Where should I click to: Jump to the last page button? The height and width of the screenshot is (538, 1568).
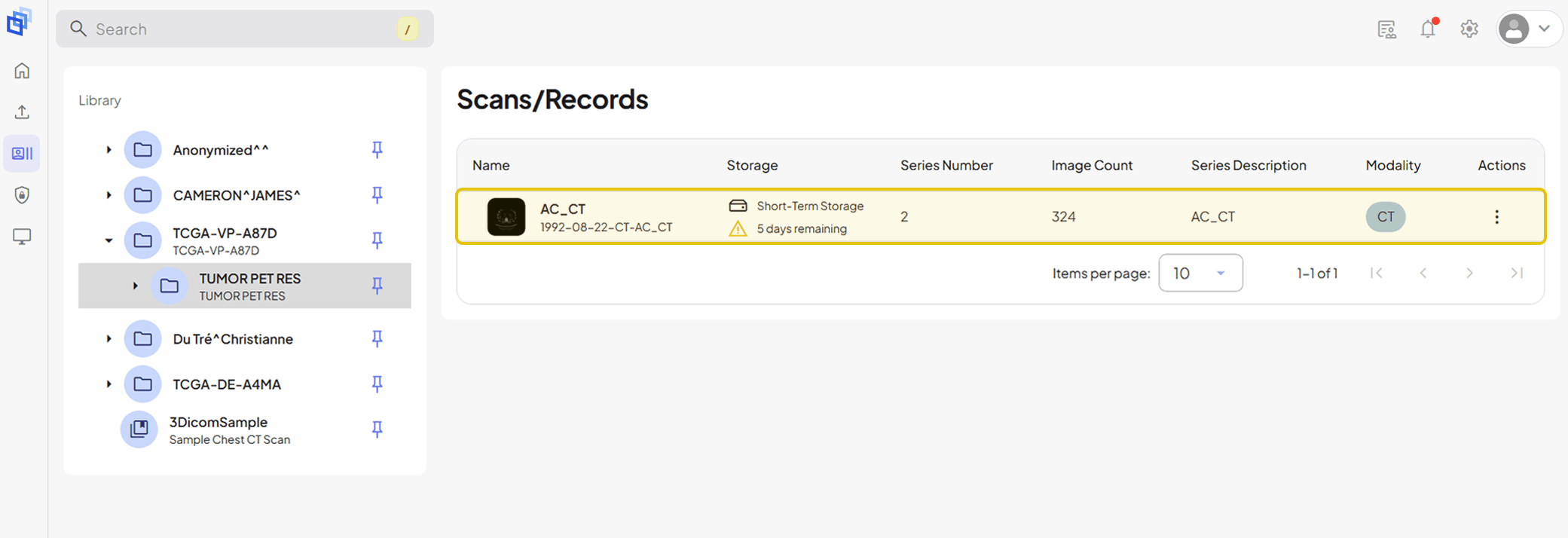click(1517, 273)
